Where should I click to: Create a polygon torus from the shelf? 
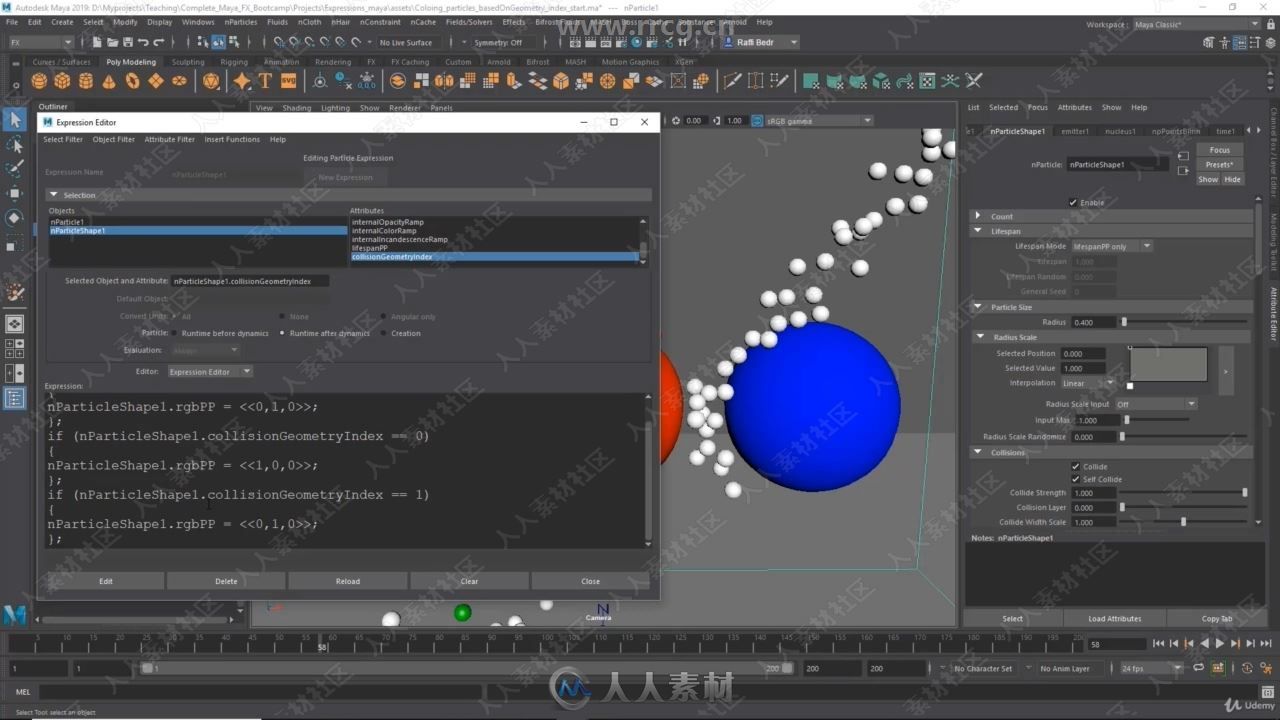coord(132,81)
